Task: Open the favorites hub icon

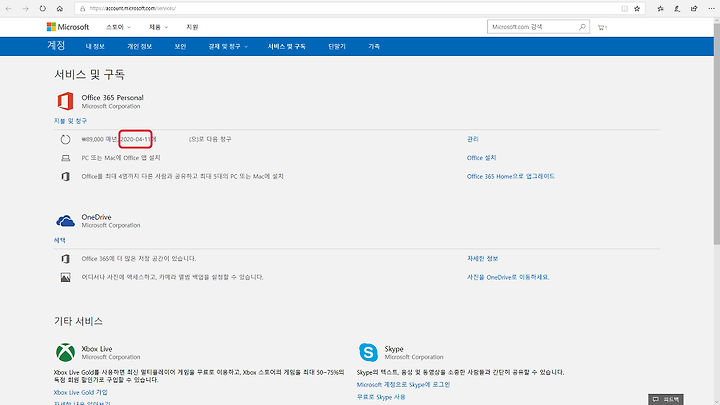Action: (x=660, y=8)
